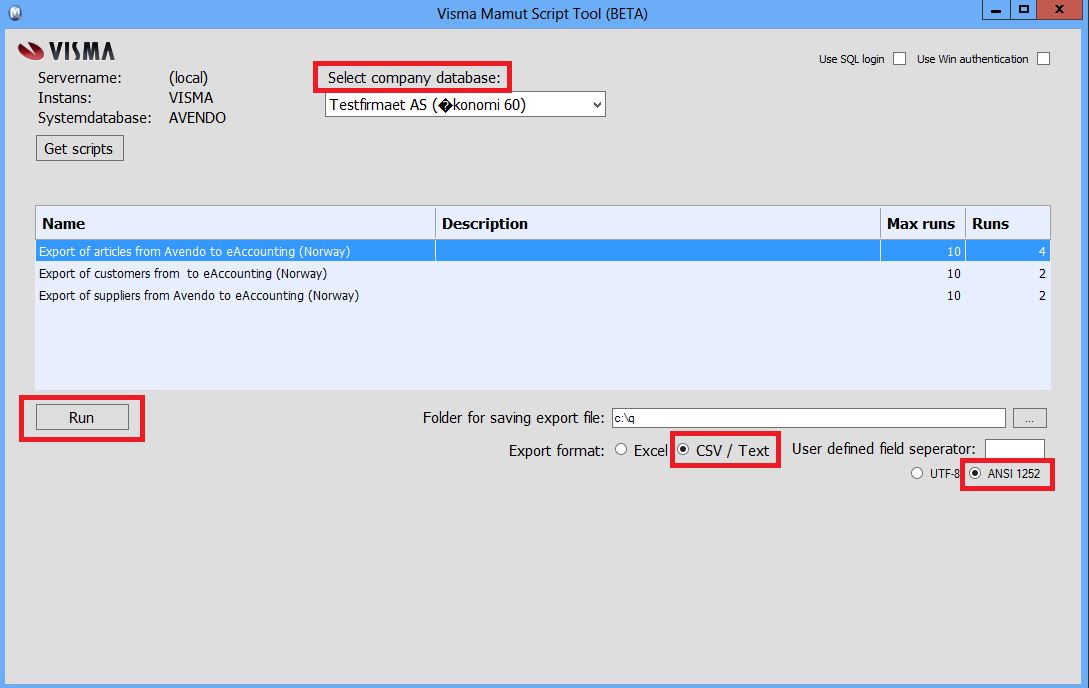Choose ANSI 1252 encoding option

975,473
